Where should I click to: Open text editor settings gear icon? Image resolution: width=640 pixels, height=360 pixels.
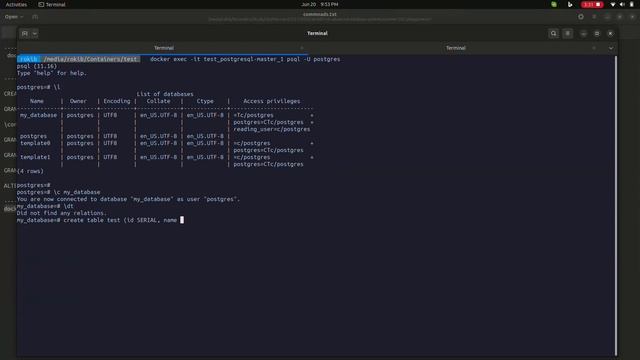pyautogui.click(x=581, y=17)
